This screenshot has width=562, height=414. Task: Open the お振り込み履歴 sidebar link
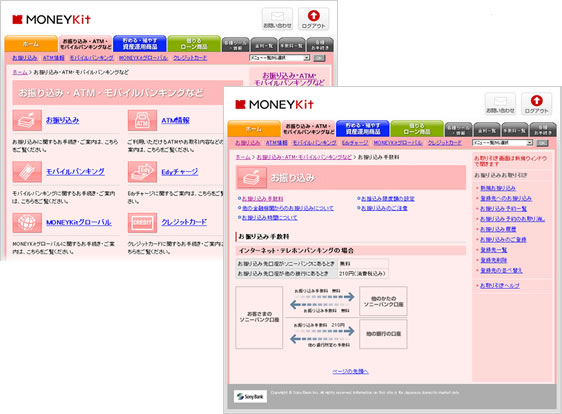pyautogui.click(x=498, y=229)
